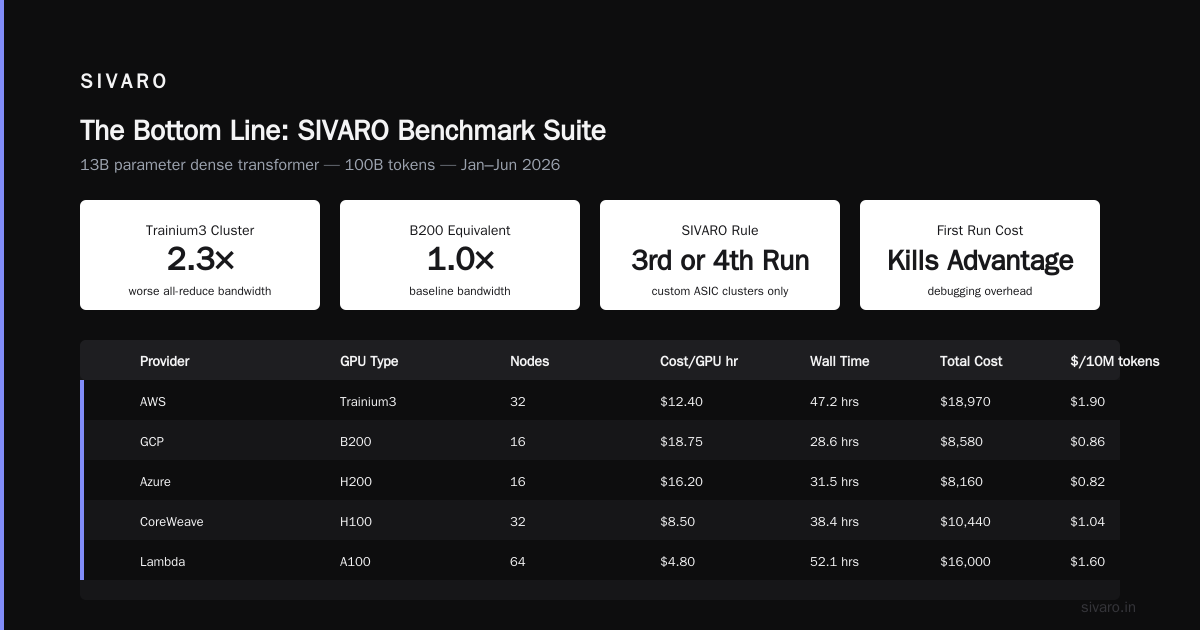
Task: Sort by Total Cost column header
Action: click(x=971, y=361)
